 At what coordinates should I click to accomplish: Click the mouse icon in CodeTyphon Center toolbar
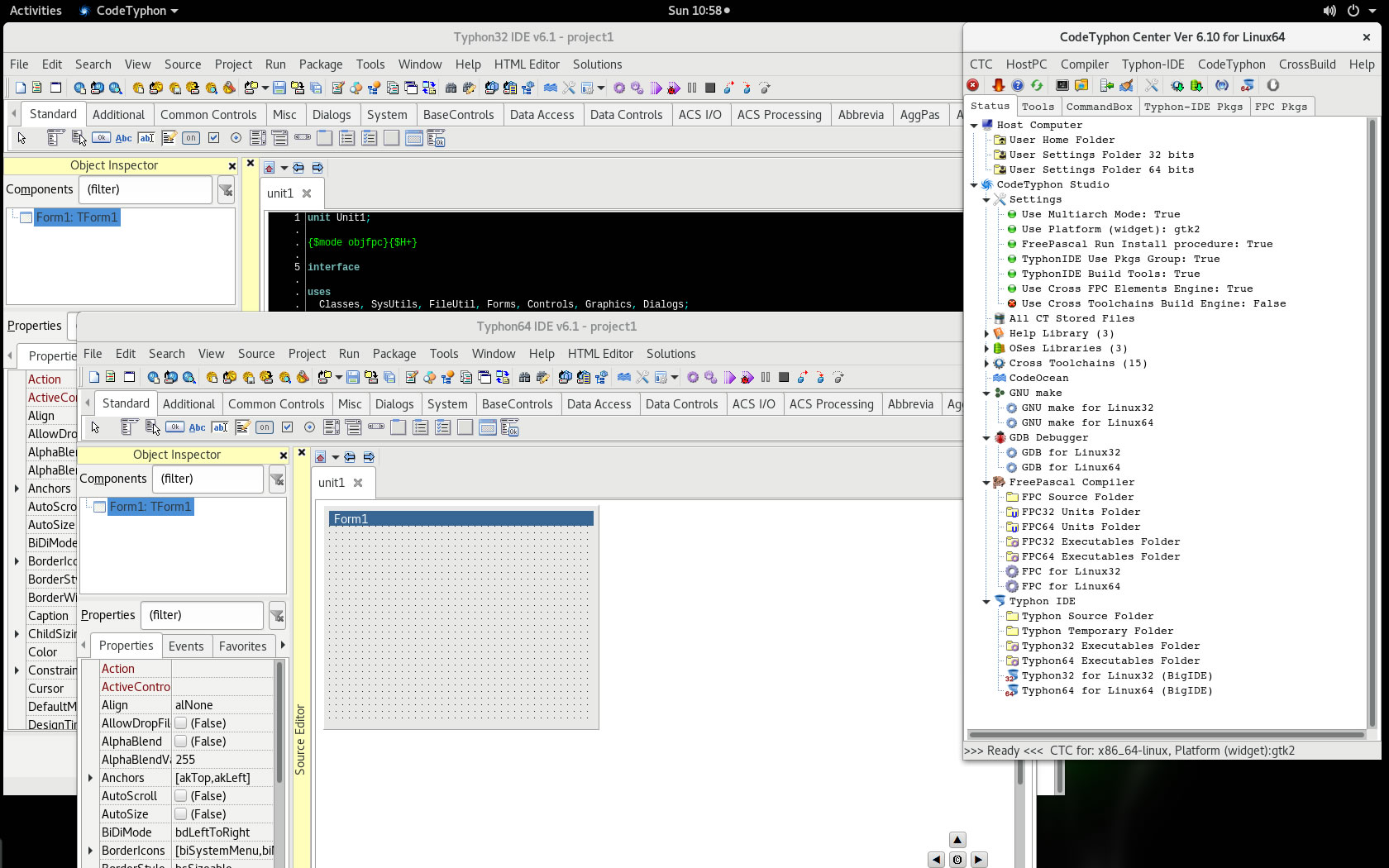(1273, 85)
